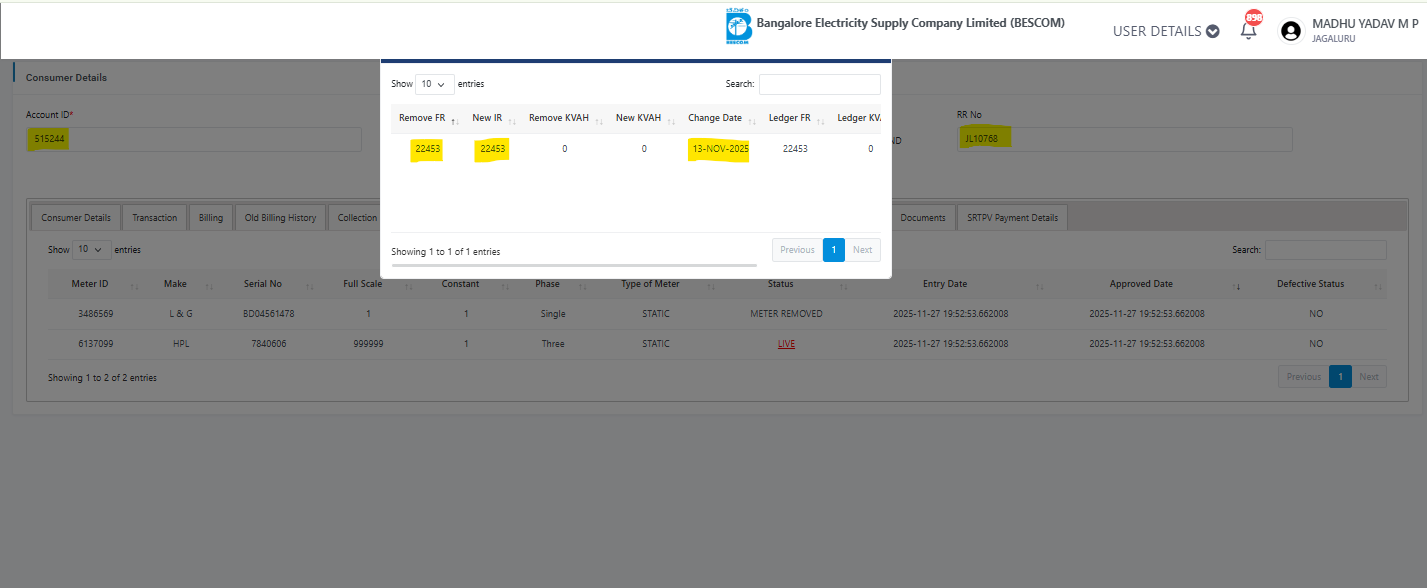Click Previous button in meter table pagination
Screen dimensions: 1427x588
(1303, 377)
